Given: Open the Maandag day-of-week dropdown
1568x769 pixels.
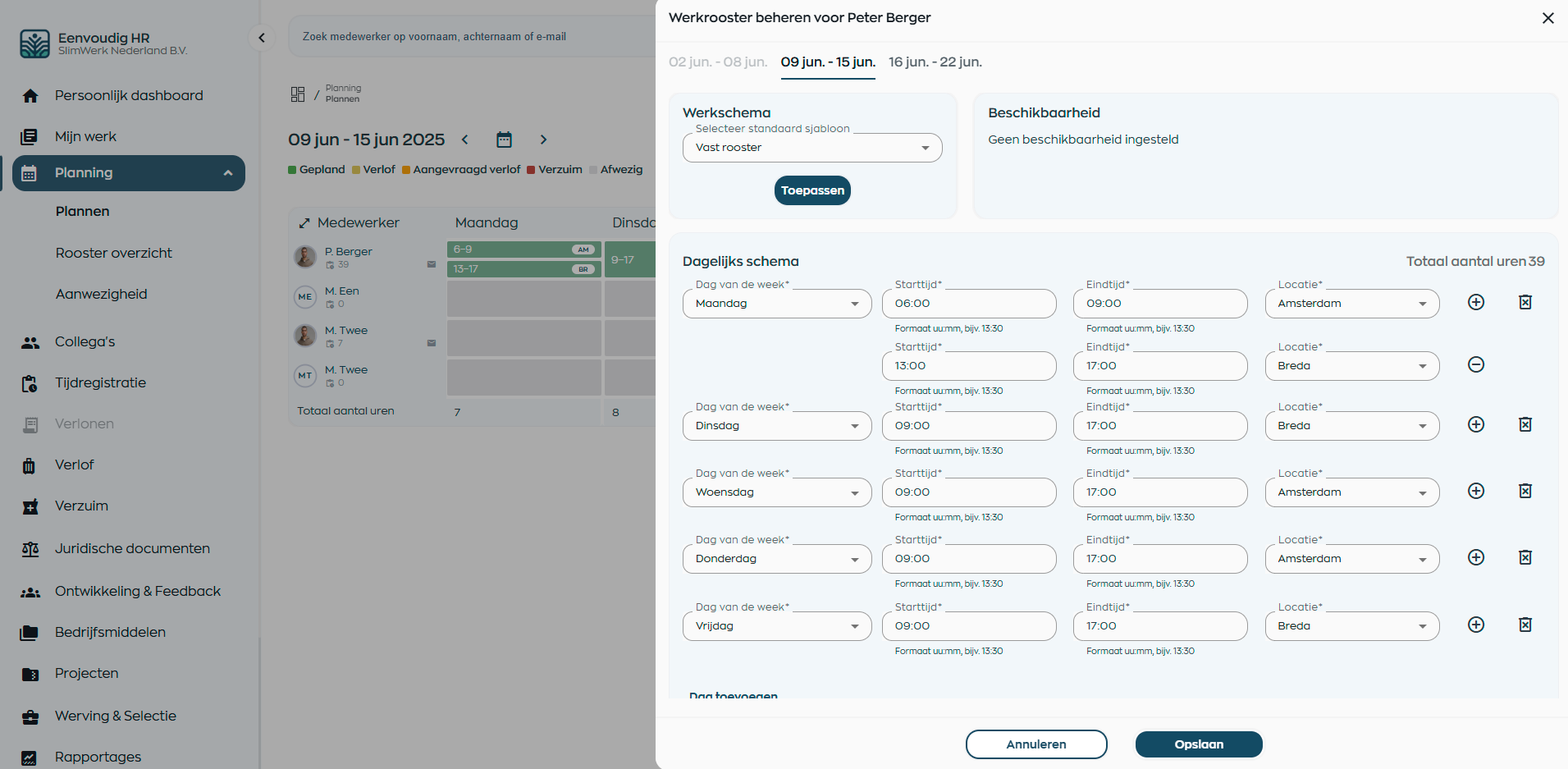Looking at the screenshot, I should pos(776,304).
